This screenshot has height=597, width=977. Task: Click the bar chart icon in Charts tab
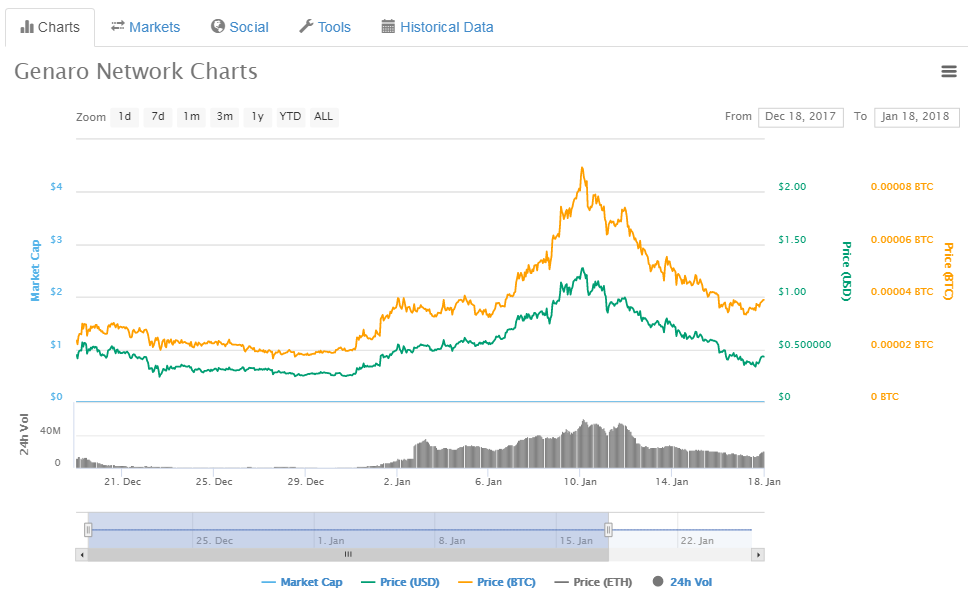click(27, 27)
